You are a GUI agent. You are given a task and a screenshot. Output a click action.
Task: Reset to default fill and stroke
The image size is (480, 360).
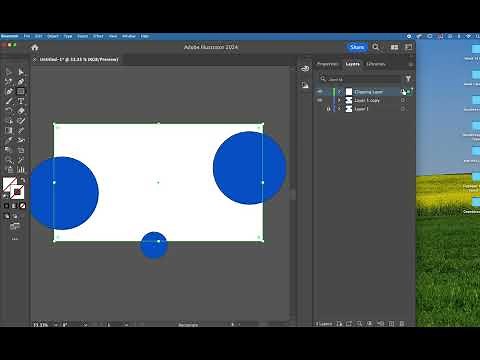coord(6,196)
